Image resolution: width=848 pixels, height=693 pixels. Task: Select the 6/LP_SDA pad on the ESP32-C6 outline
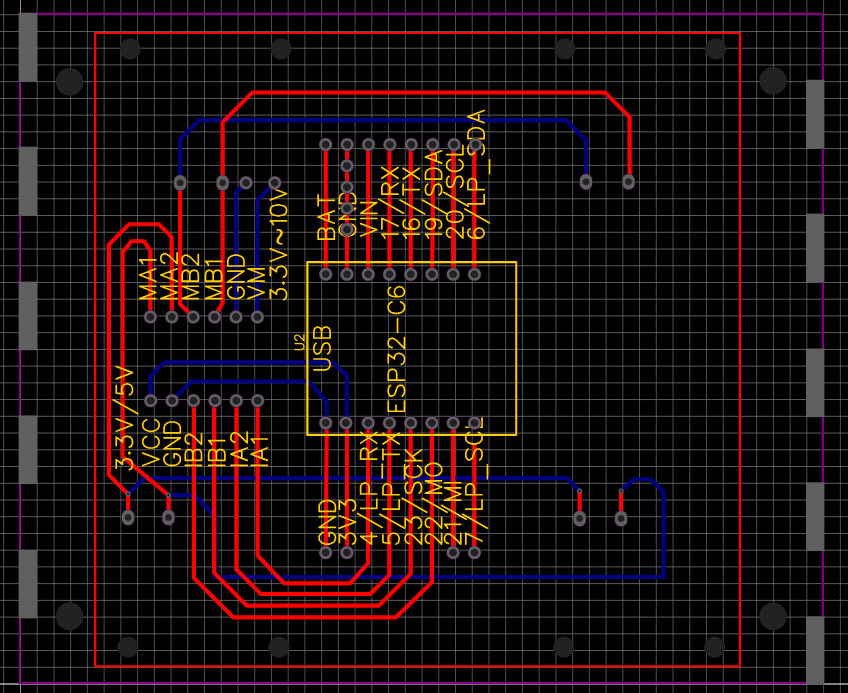[x=474, y=274]
